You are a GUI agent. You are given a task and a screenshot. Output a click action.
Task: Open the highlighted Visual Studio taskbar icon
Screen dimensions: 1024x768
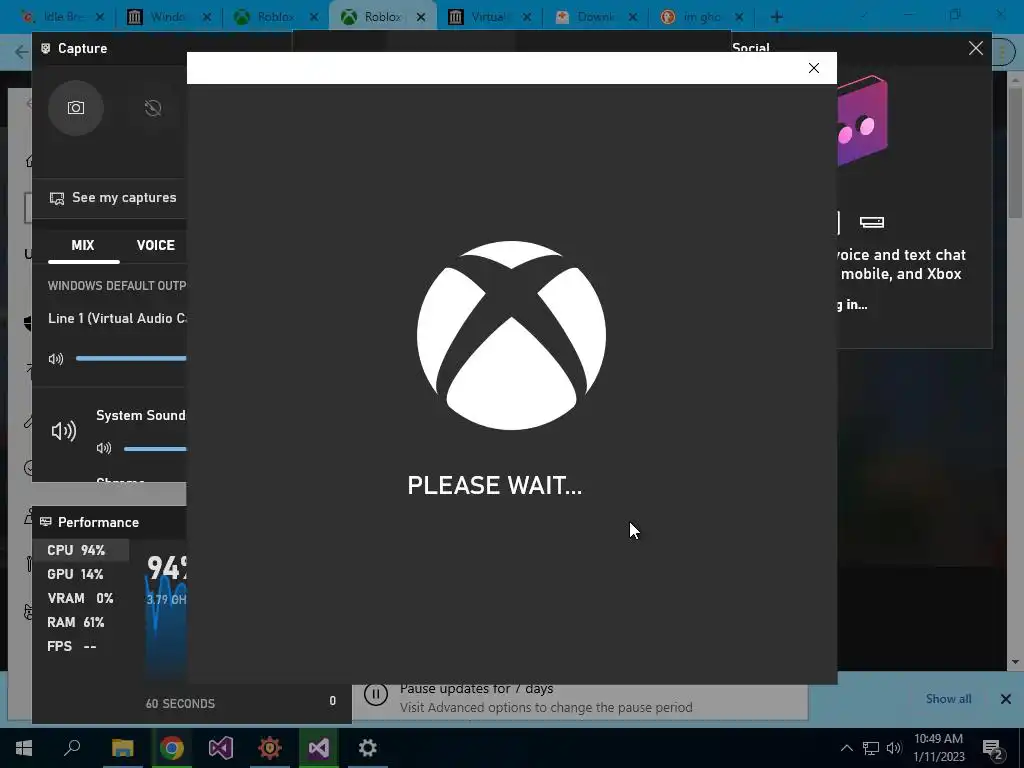point(319,748)
